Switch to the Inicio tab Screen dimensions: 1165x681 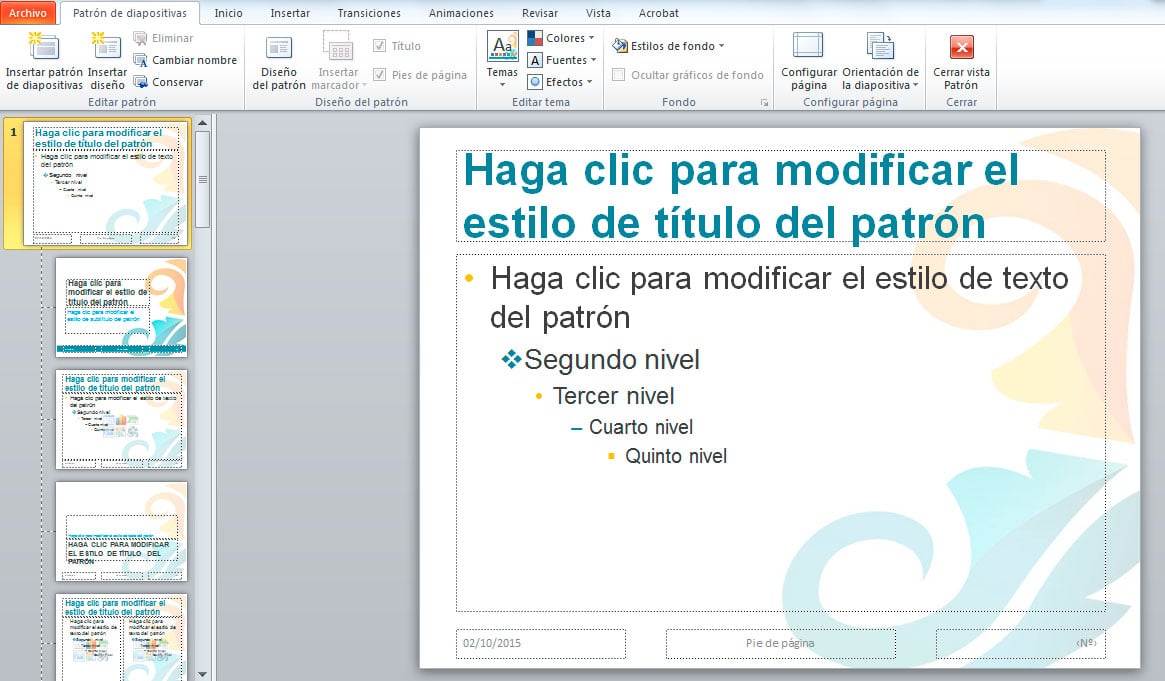click(228, 13)
